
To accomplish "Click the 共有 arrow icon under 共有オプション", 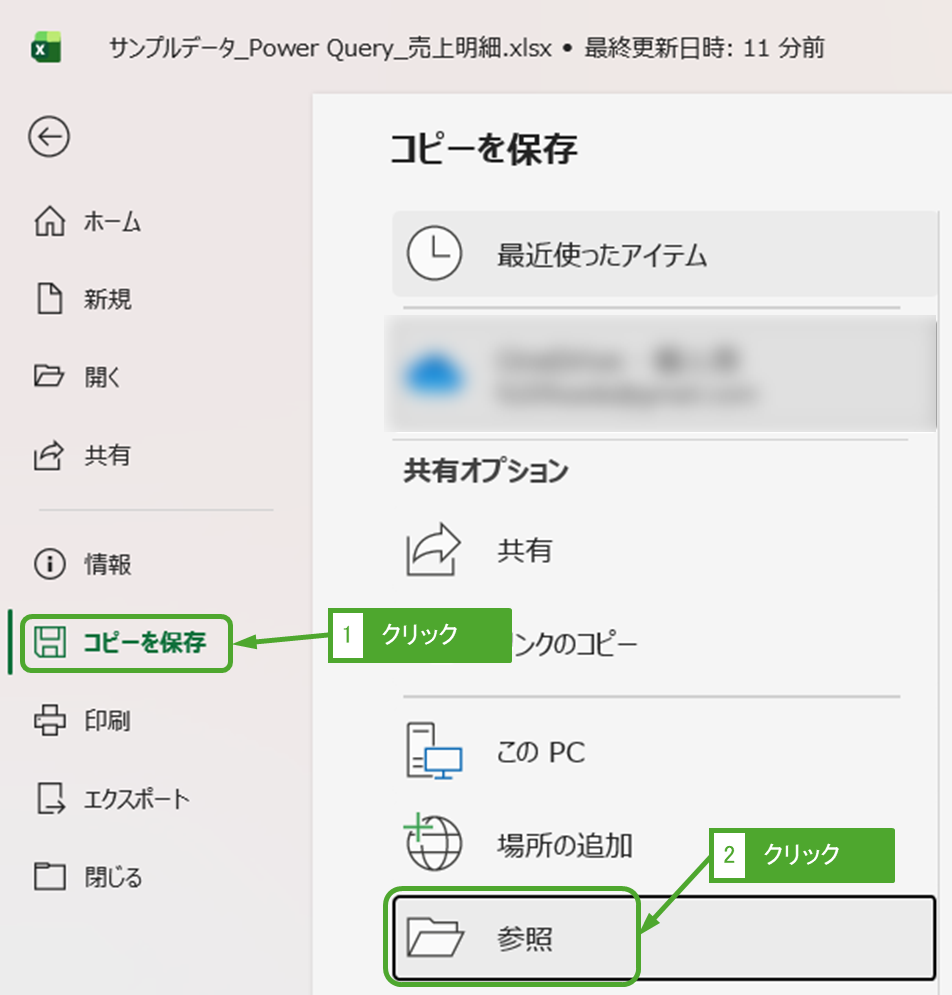I will (433, 550).
